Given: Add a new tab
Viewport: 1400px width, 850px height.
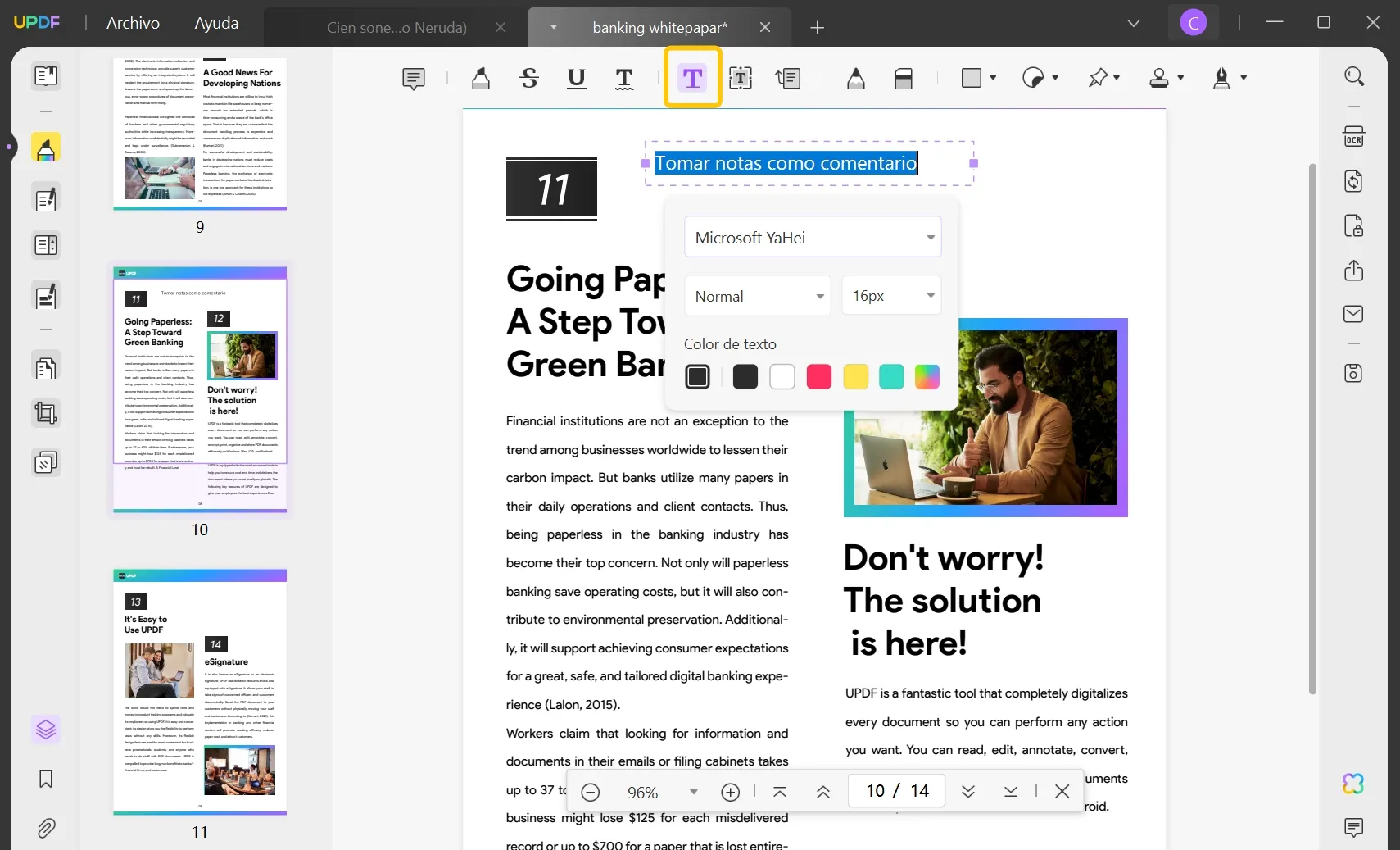Looking at the screenshot, I should tap(817, 28).
